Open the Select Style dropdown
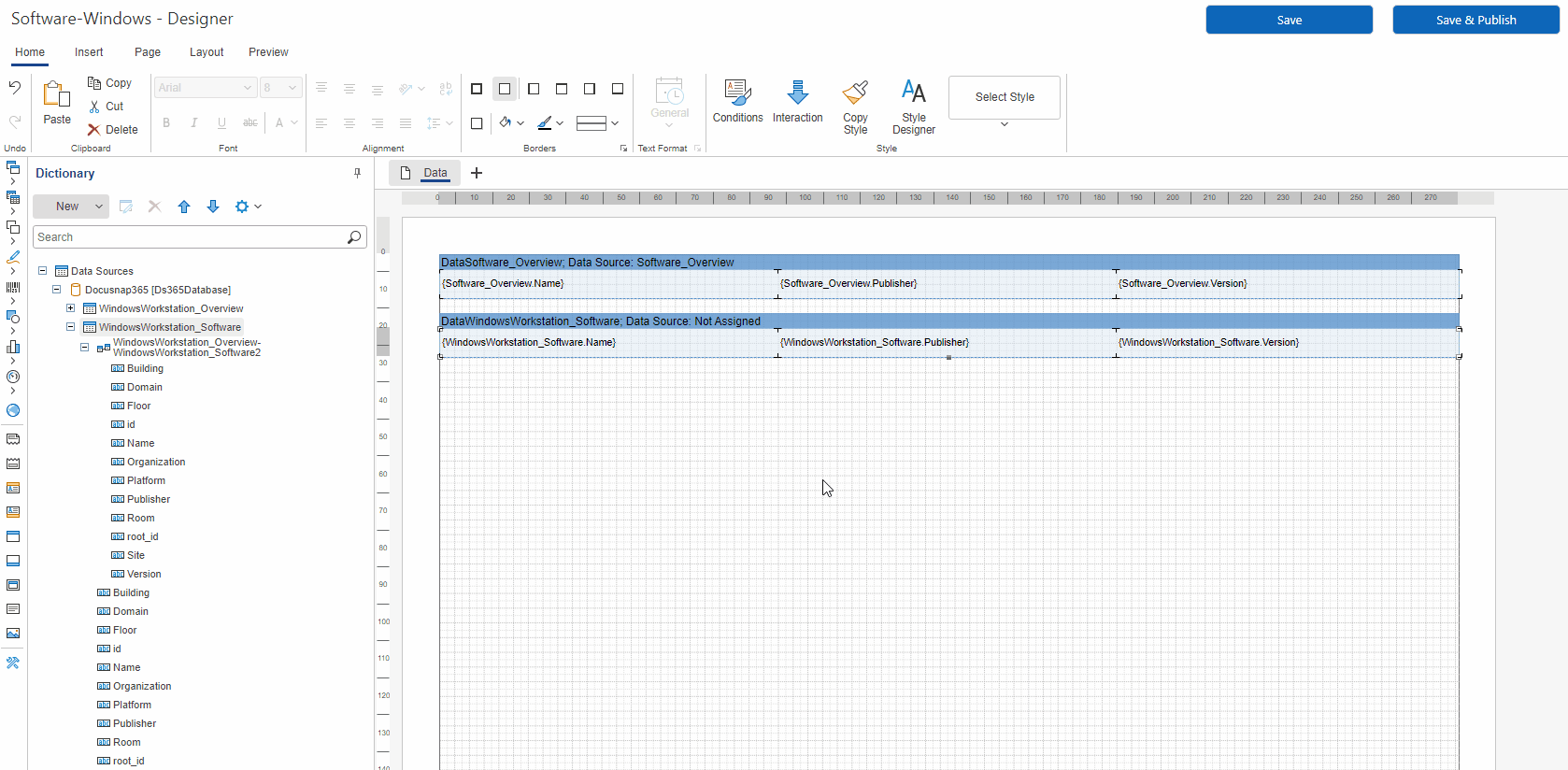This screenshot has width=1568, height=770. click(x=1005, y=124)
